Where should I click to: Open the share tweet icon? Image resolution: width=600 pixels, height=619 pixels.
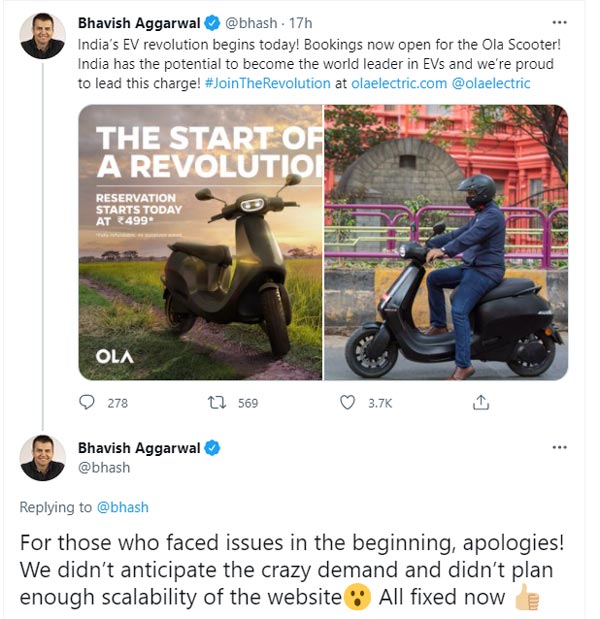(481, 402)
